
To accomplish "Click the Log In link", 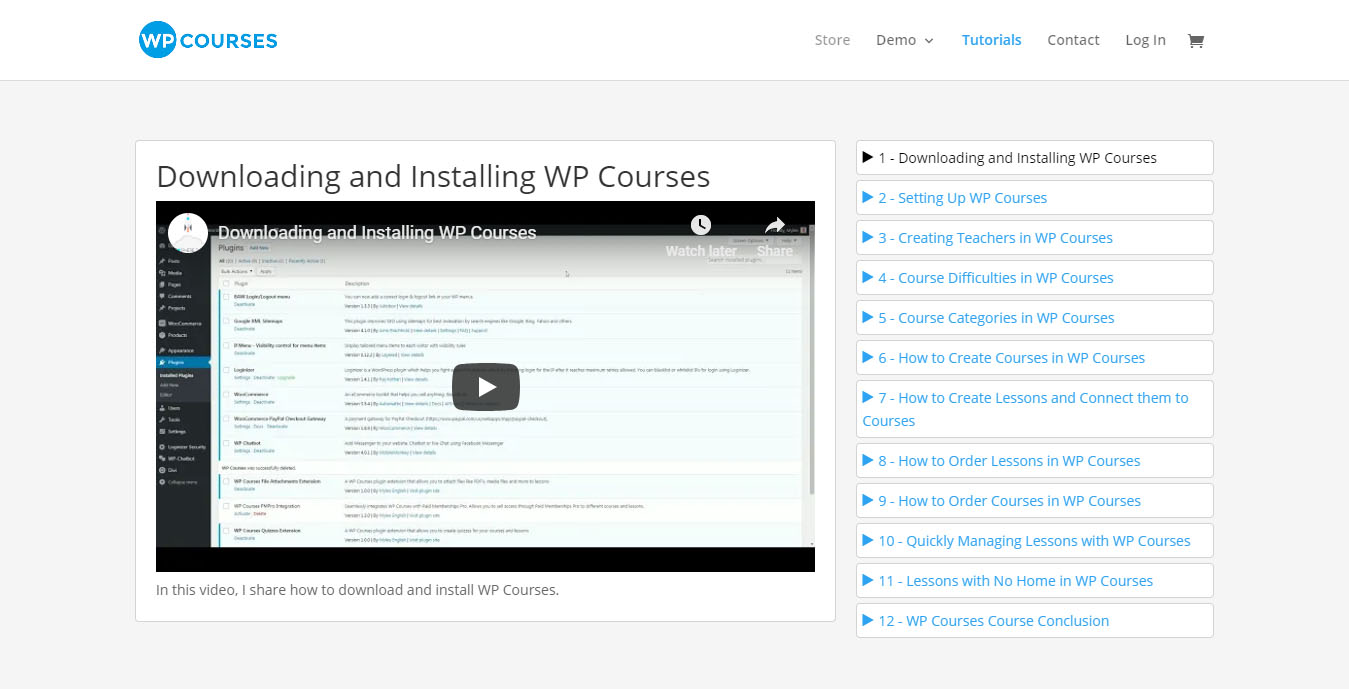I will (1145, 40).
